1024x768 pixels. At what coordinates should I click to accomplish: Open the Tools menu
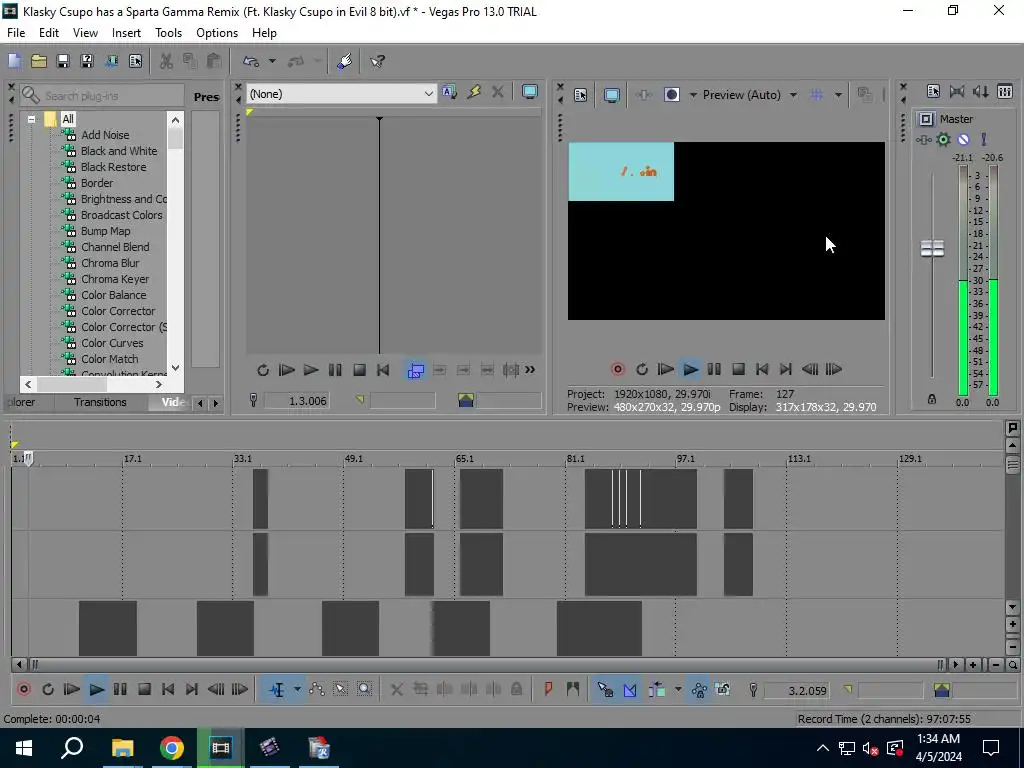168,33
